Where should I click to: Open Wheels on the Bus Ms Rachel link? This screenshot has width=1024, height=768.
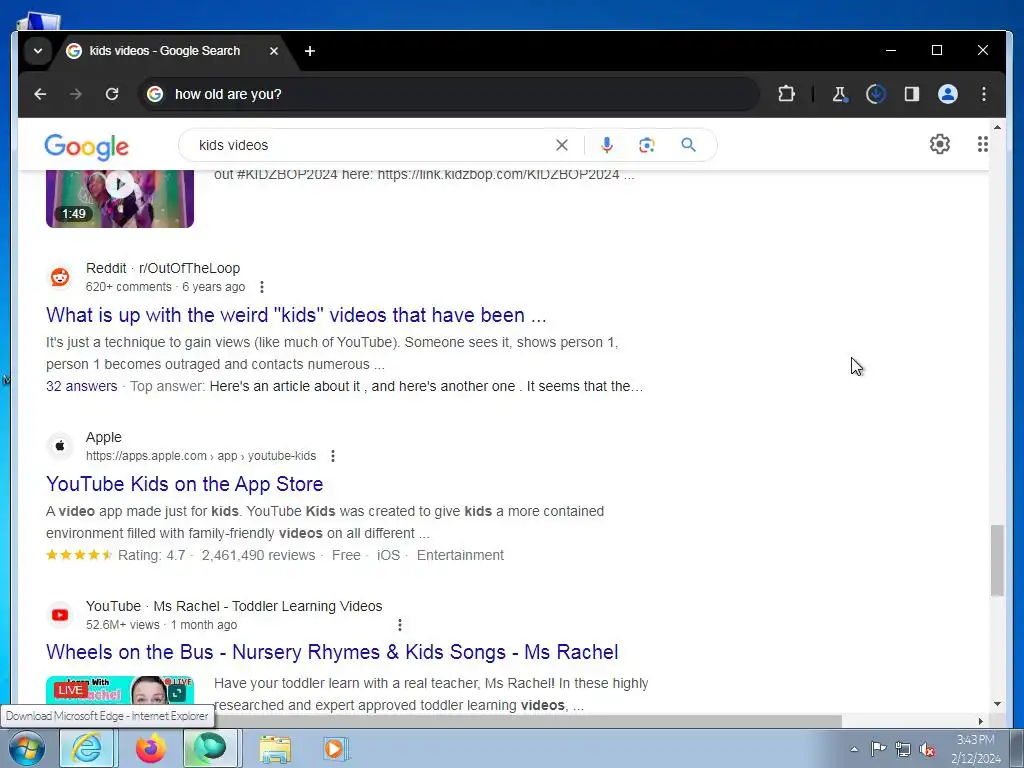tap(332, 652)
